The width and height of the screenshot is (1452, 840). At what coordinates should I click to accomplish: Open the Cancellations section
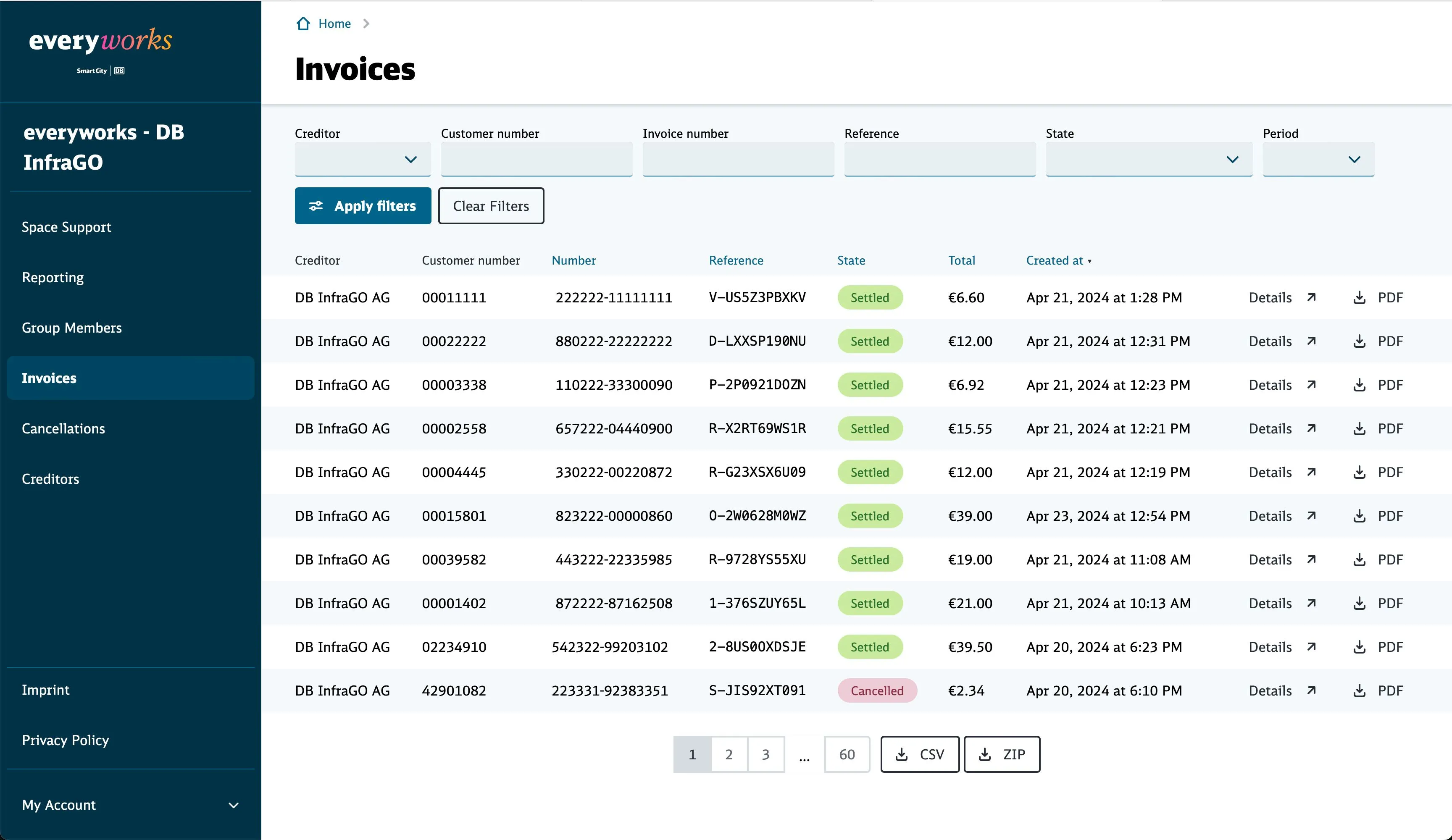point(63,428)
